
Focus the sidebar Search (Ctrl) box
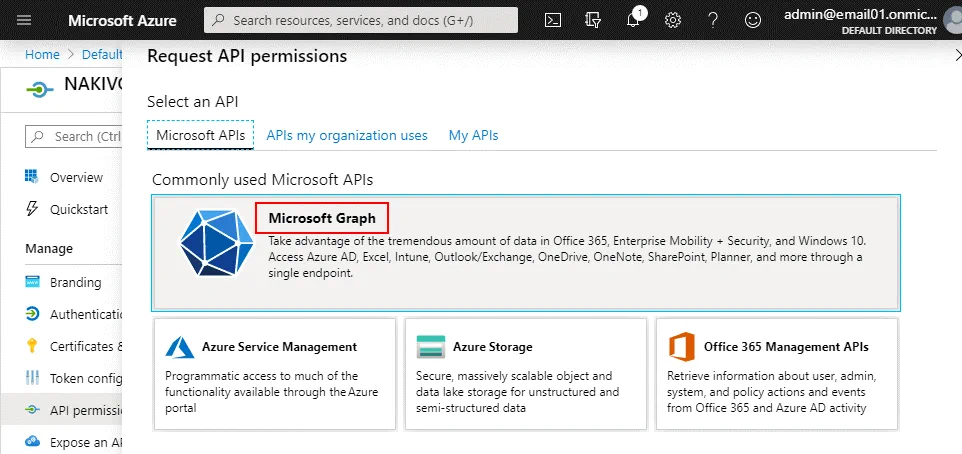point(74,136)
